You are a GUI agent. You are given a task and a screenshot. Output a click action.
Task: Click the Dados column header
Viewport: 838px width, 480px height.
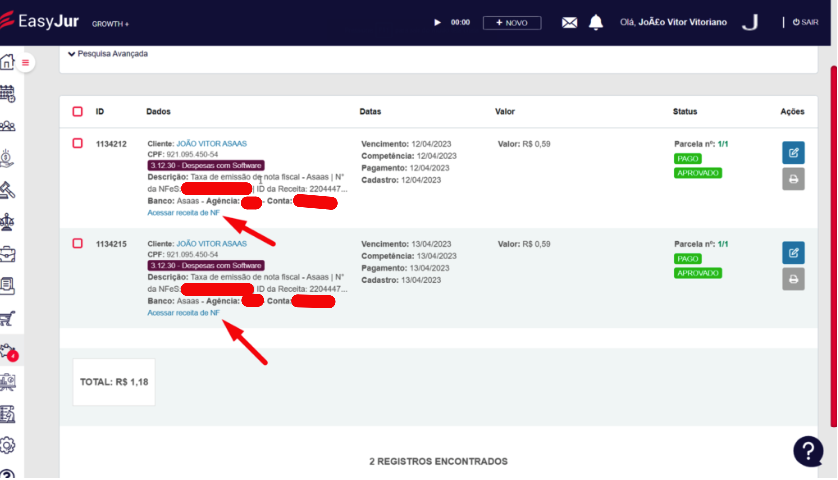[158, 112]
